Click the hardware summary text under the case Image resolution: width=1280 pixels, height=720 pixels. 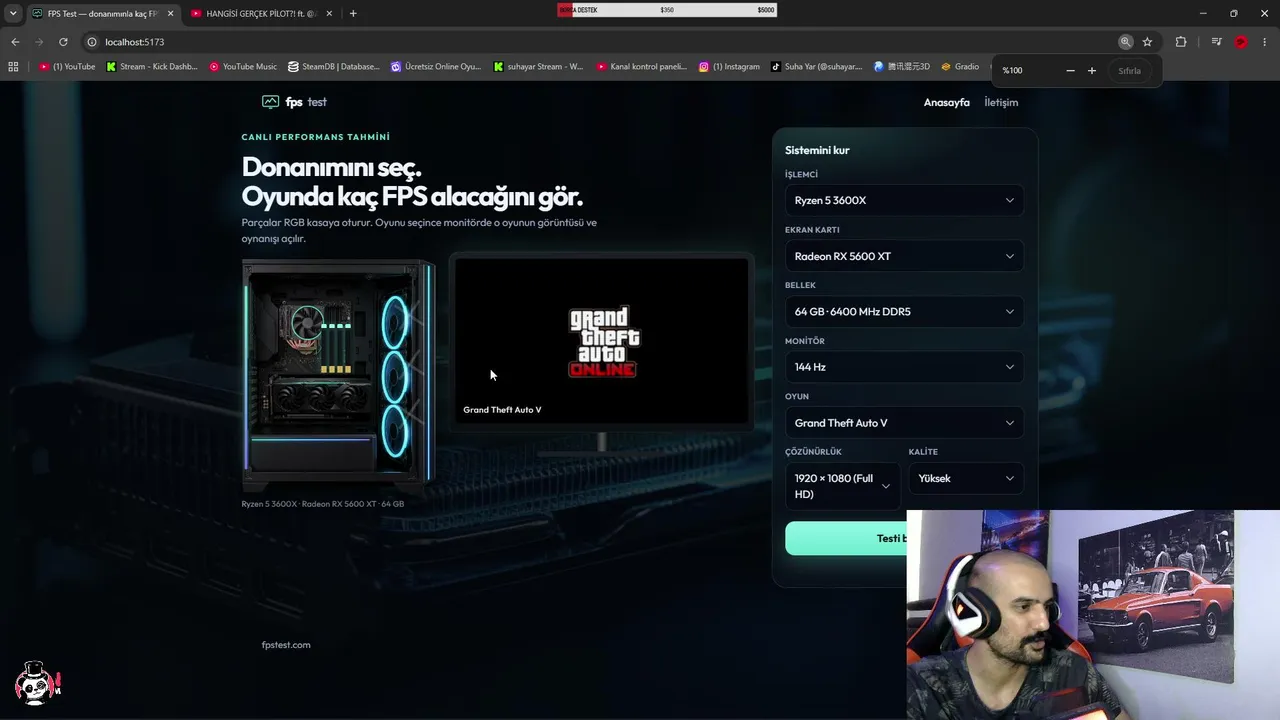(323, 504)
